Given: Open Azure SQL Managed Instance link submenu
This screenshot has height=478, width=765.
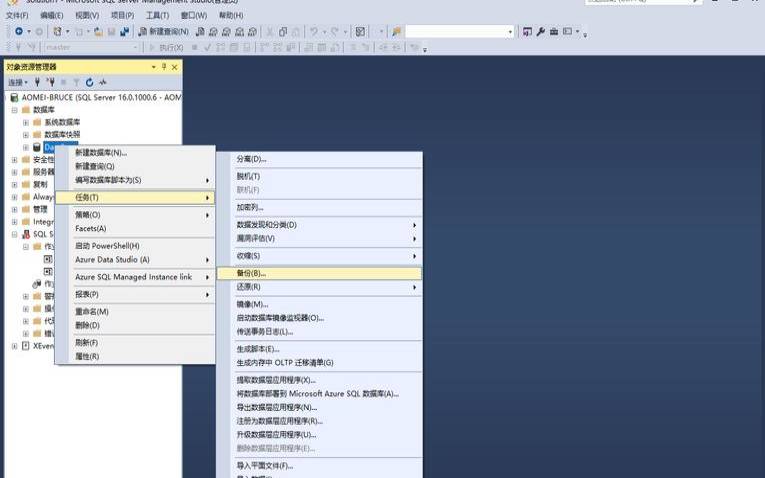Looking at the screenshot, I should pos(136,277).
